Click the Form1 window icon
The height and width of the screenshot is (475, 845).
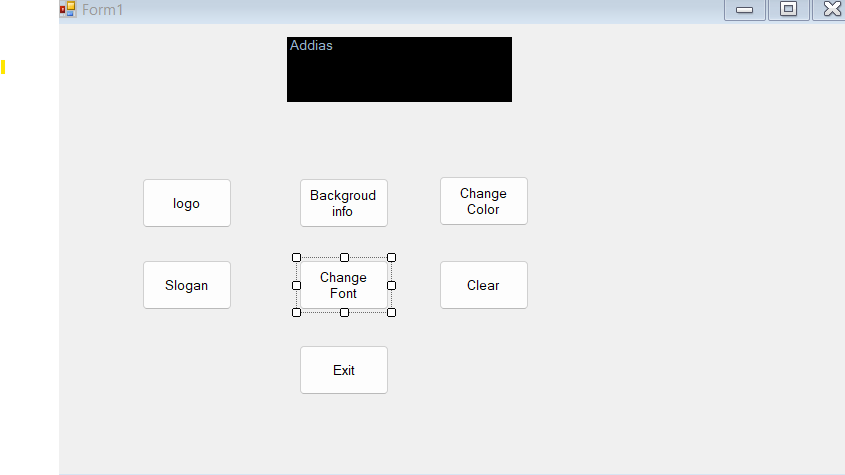pos(68,10)
